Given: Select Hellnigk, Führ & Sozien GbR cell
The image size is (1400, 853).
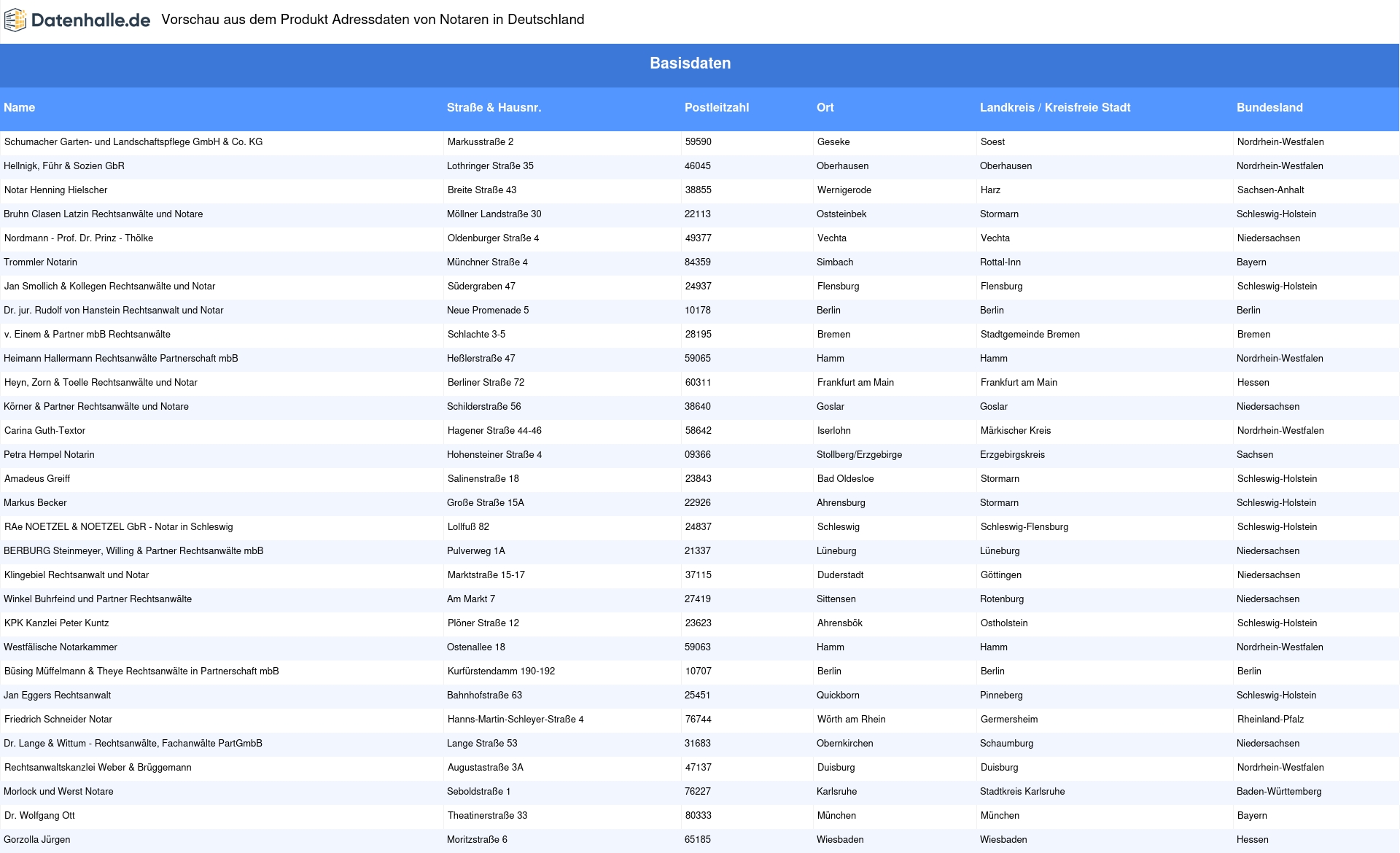Looking at the screenshot, I should 64,166.
